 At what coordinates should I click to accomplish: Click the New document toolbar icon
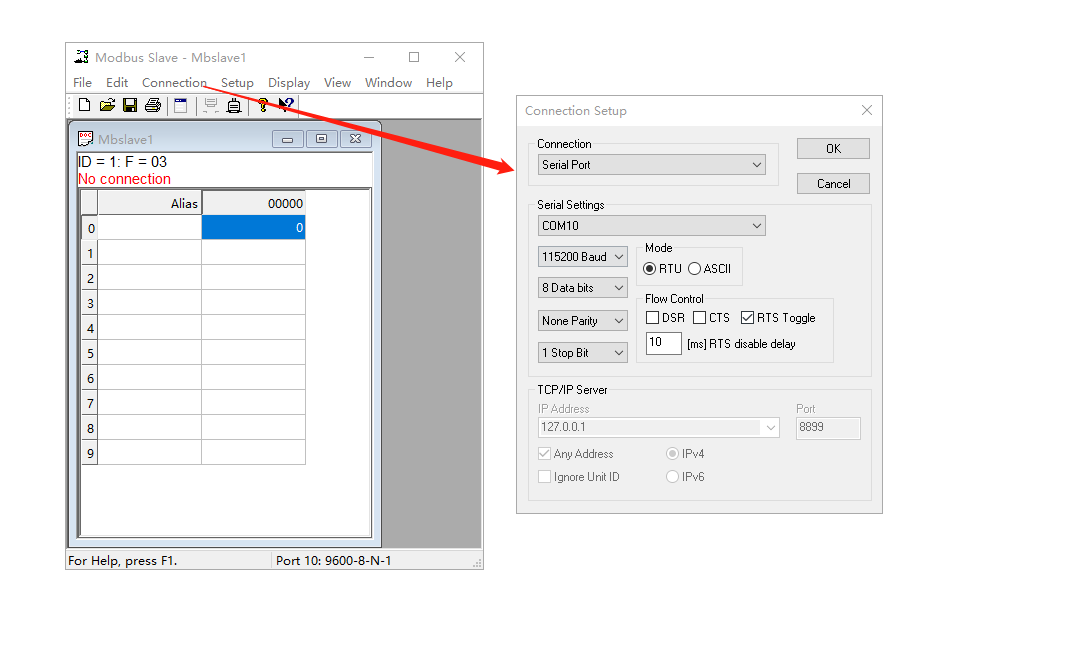pyautogui.click(x=84, y=105)
